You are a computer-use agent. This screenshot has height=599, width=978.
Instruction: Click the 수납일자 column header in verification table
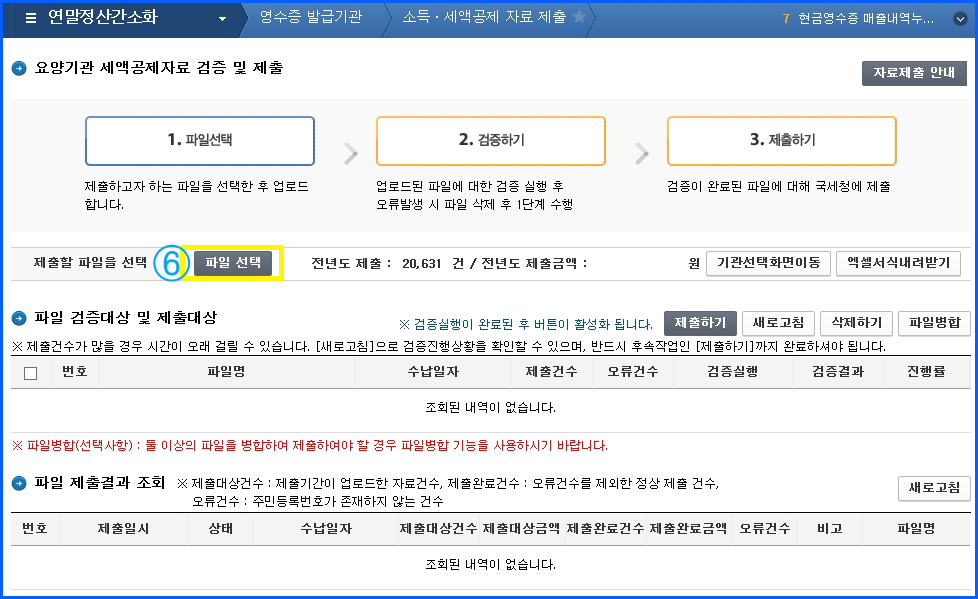[433, 372]
